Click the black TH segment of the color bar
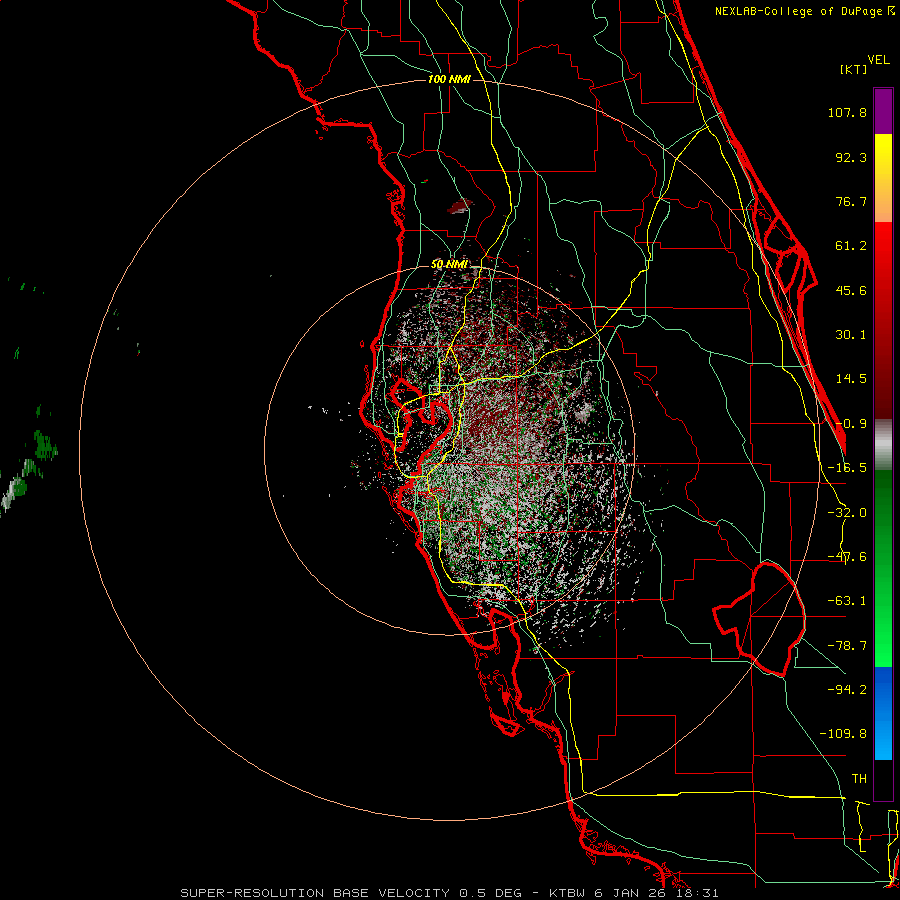Screen dimensions: 900x900 point(883,779)
